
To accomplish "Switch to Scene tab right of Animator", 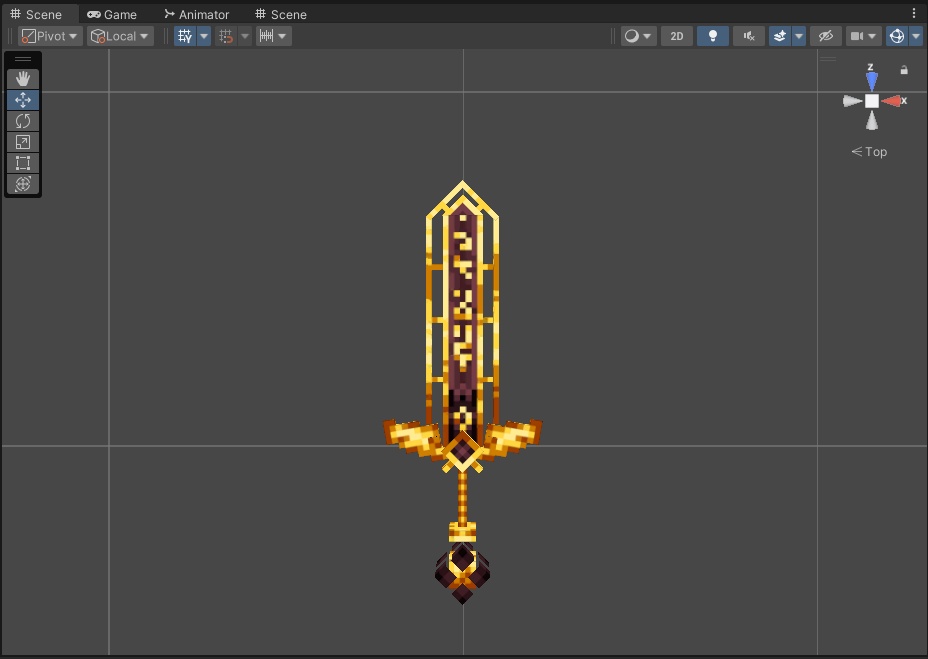I will click(x=281, y=14).
